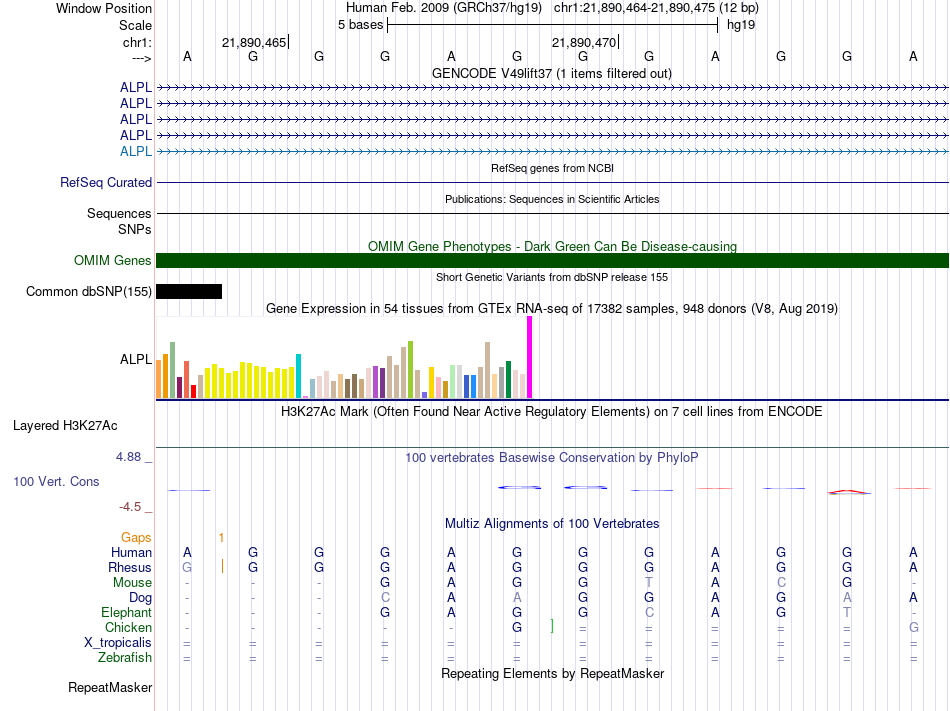Viewport: 950px width, 711px height.
Task: Click the reverse-strand arrow under chr1
Action: tap(142, 58)
